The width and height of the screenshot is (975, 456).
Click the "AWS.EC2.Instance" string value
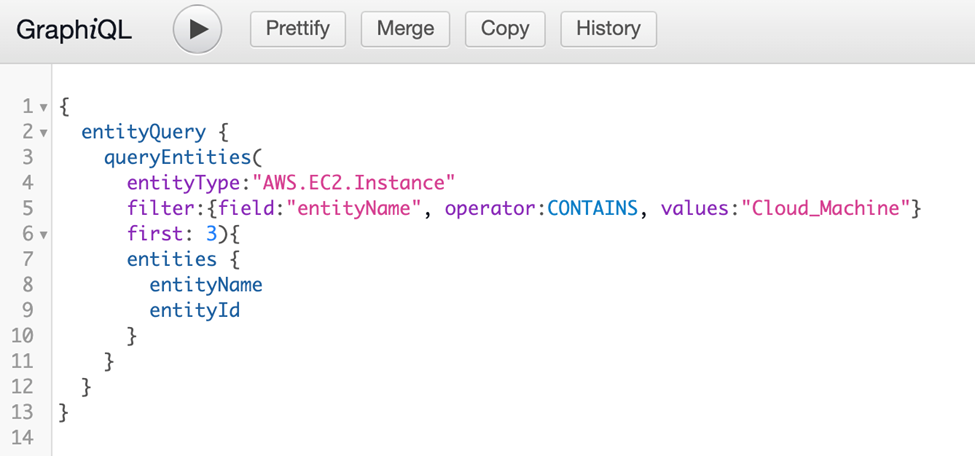(x=354, y=183)
